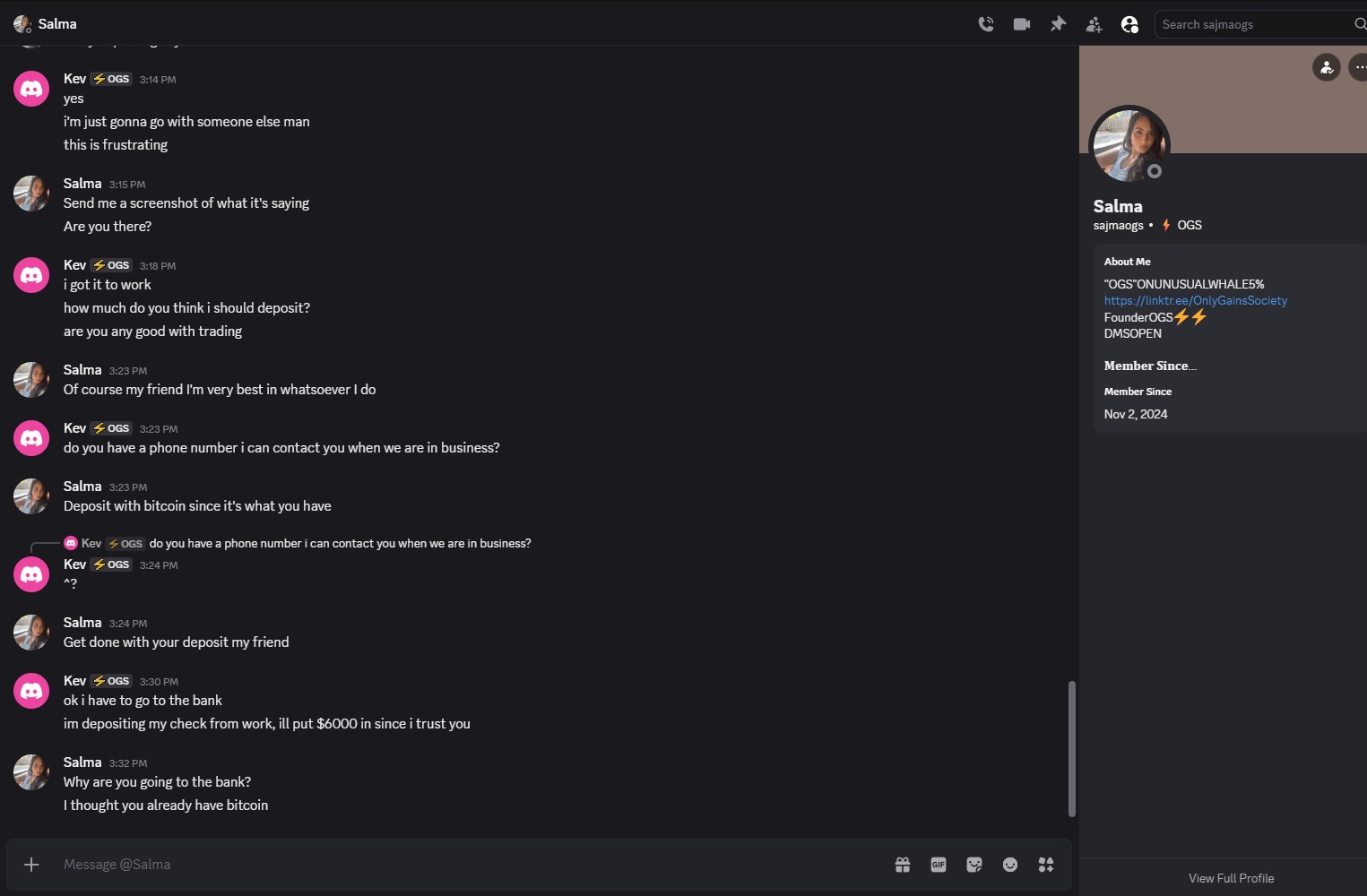Click the plus attachment button
Viewport: 1367px width, 896px height.
(31, 865)
